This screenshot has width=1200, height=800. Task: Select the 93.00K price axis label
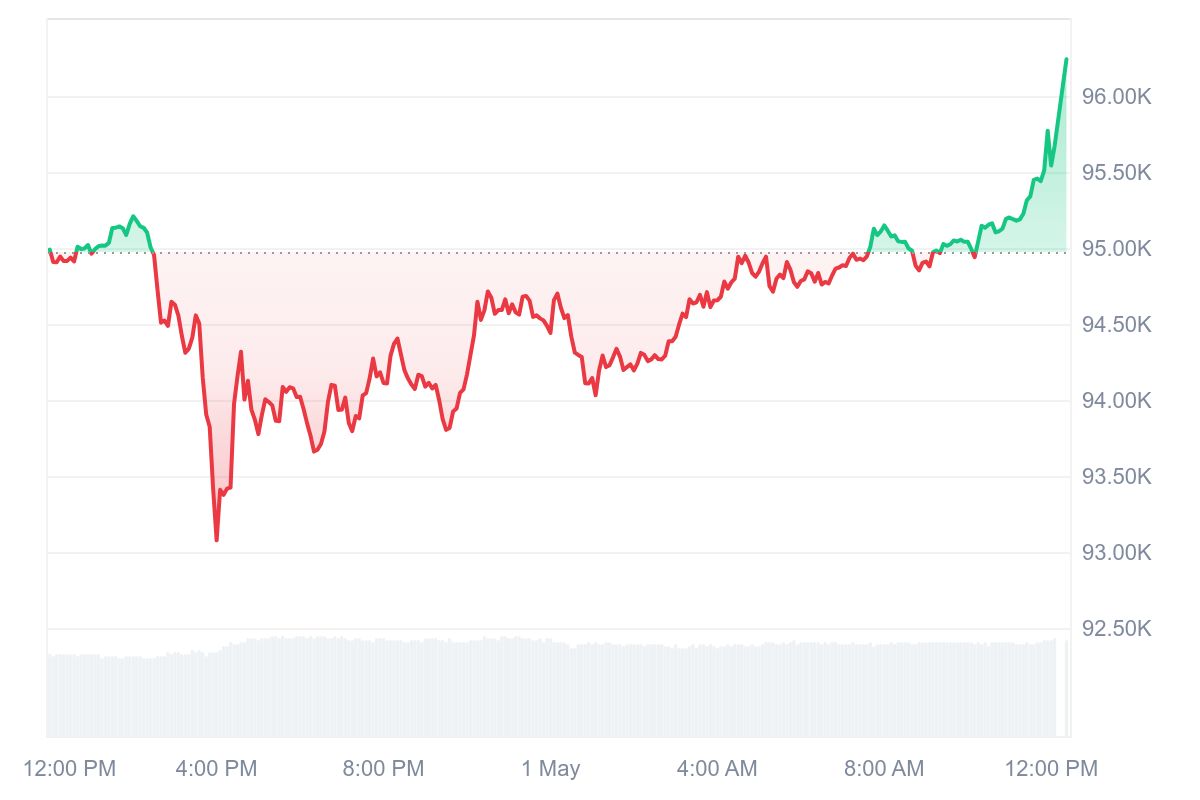point(1117,553)
